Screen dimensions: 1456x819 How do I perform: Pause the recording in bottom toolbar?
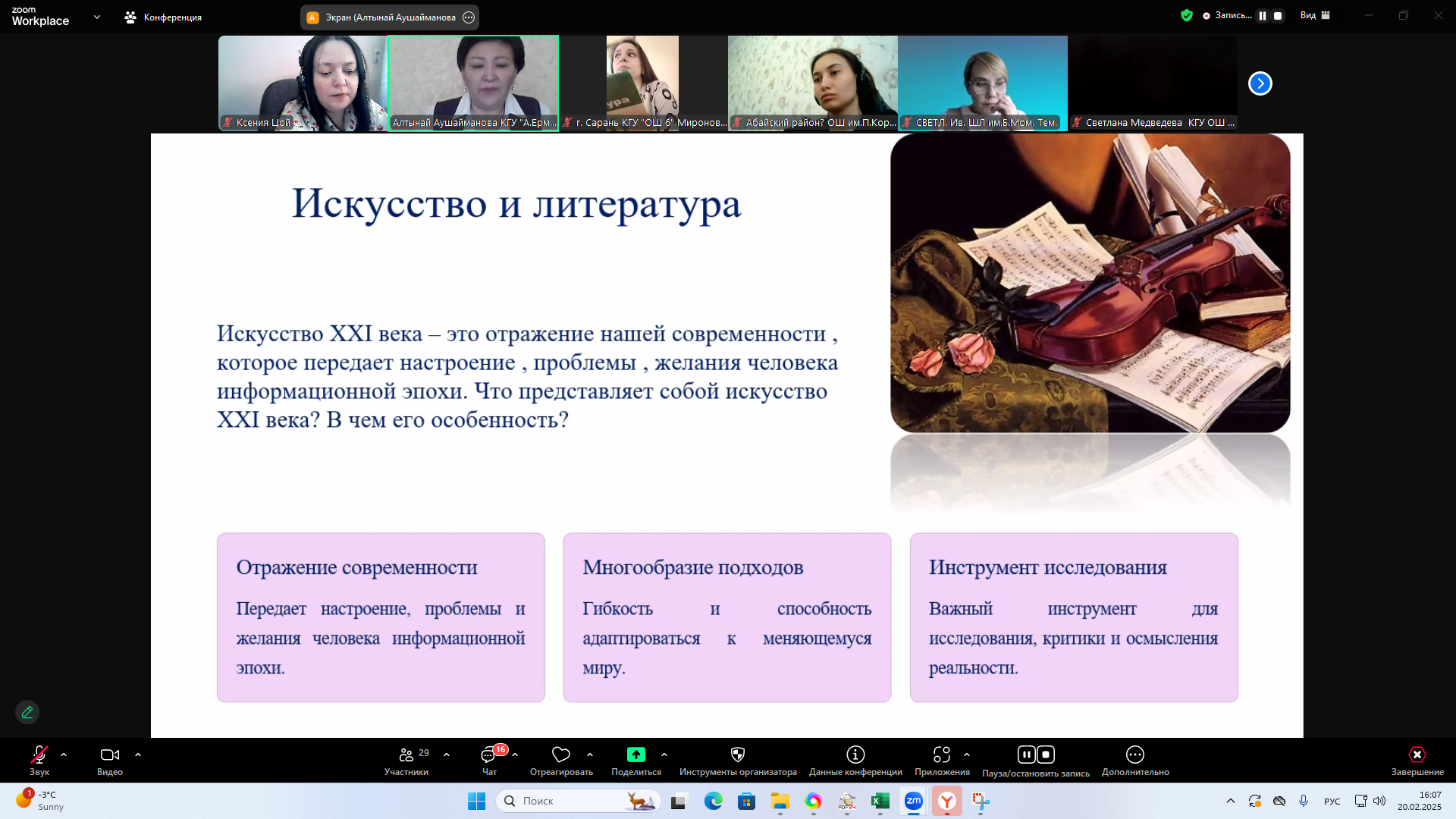pyautogui.click(x=1026, y=755)
